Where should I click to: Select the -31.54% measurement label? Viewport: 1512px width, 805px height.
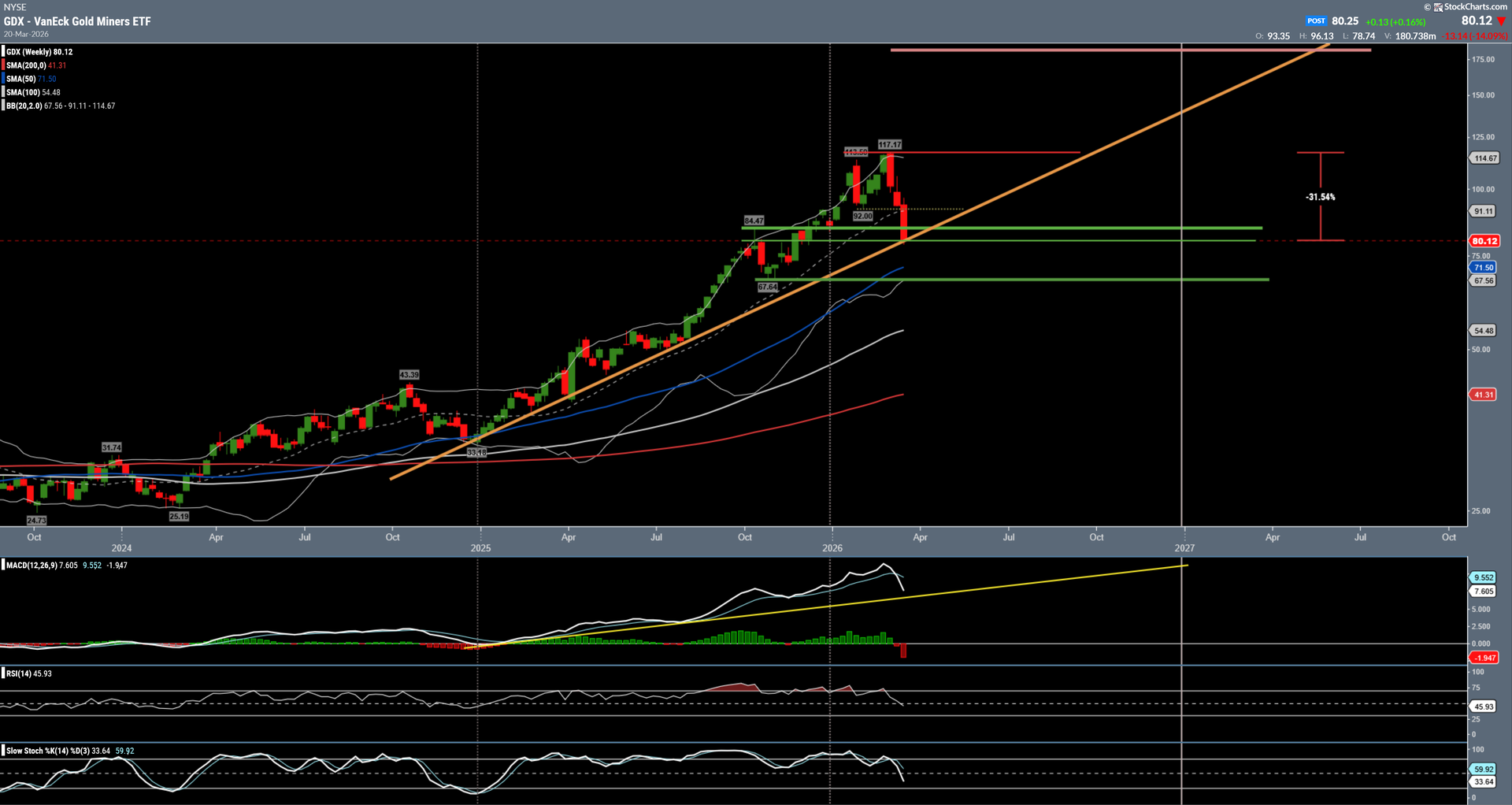pos(1321,197)
